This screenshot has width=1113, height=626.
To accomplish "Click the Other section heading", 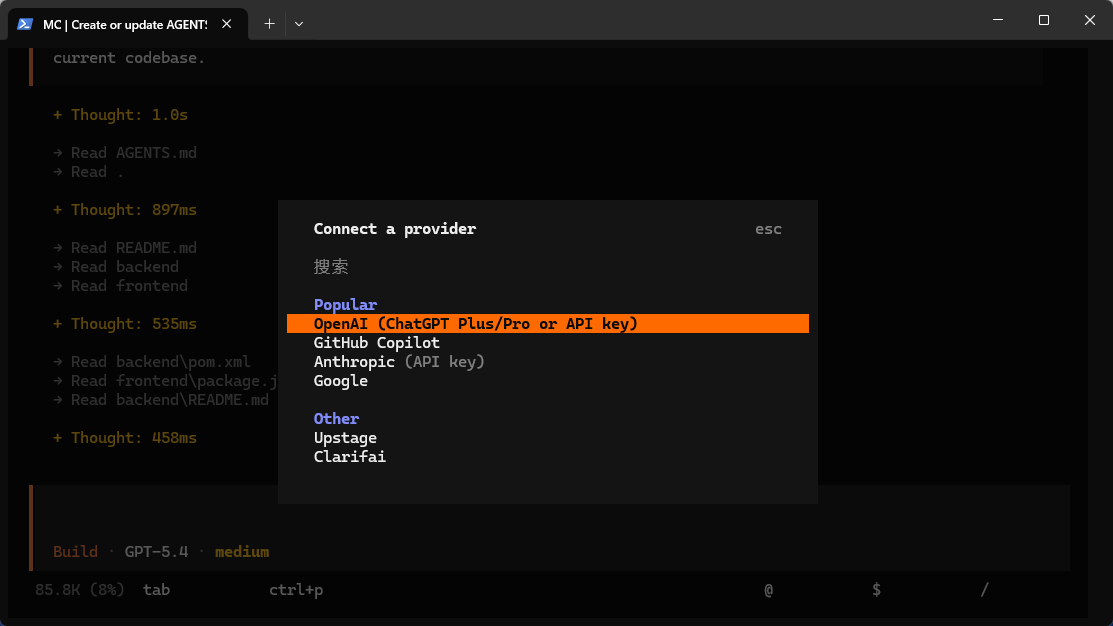I will pos(336,419).
